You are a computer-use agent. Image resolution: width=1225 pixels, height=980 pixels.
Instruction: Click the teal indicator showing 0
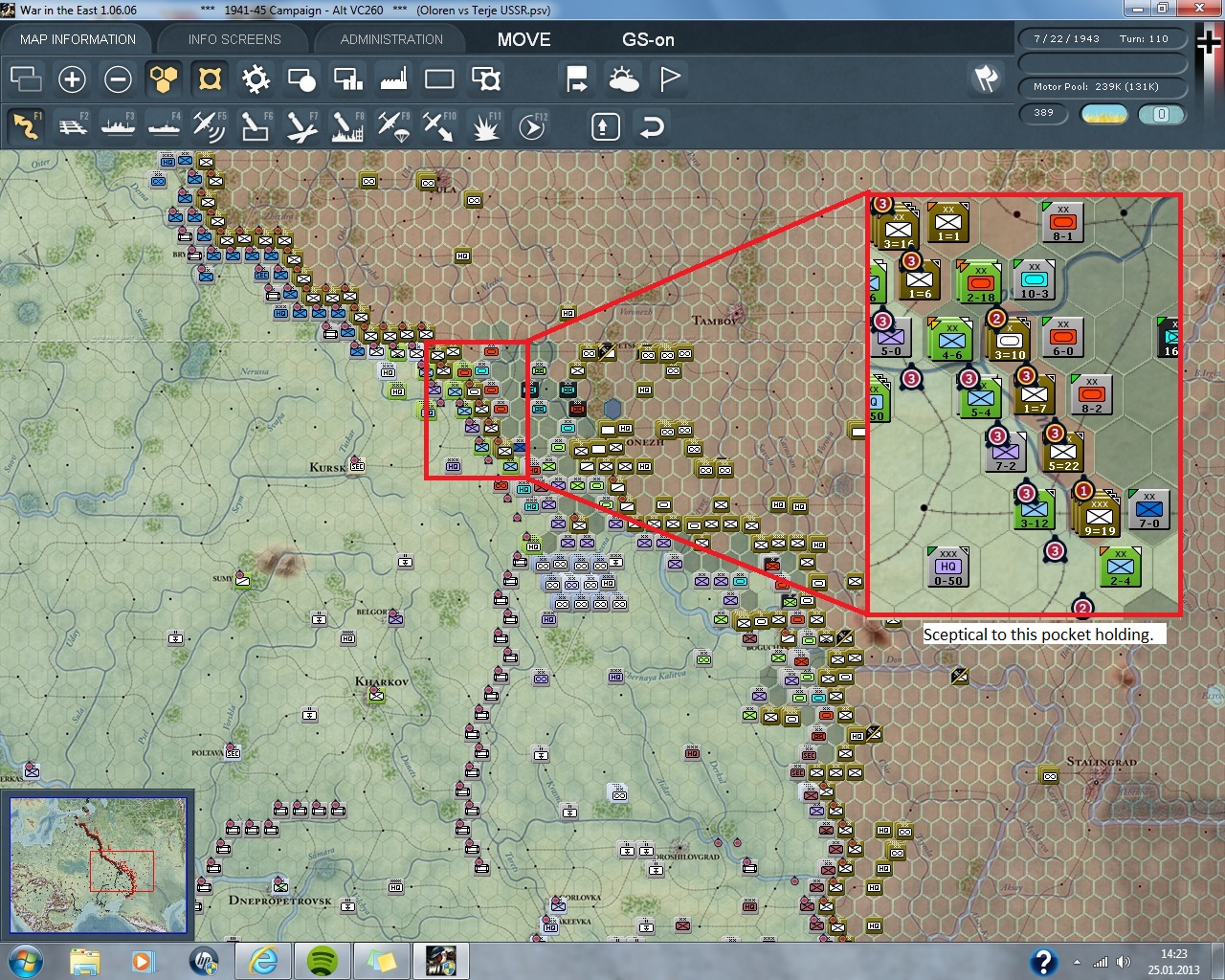point(1161,114)
